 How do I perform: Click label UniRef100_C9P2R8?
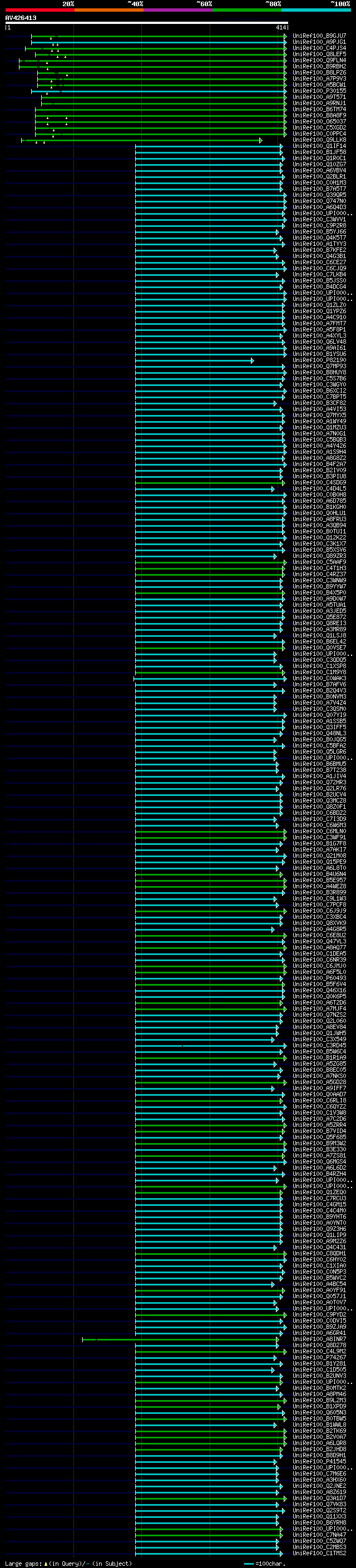pos(319,225)
